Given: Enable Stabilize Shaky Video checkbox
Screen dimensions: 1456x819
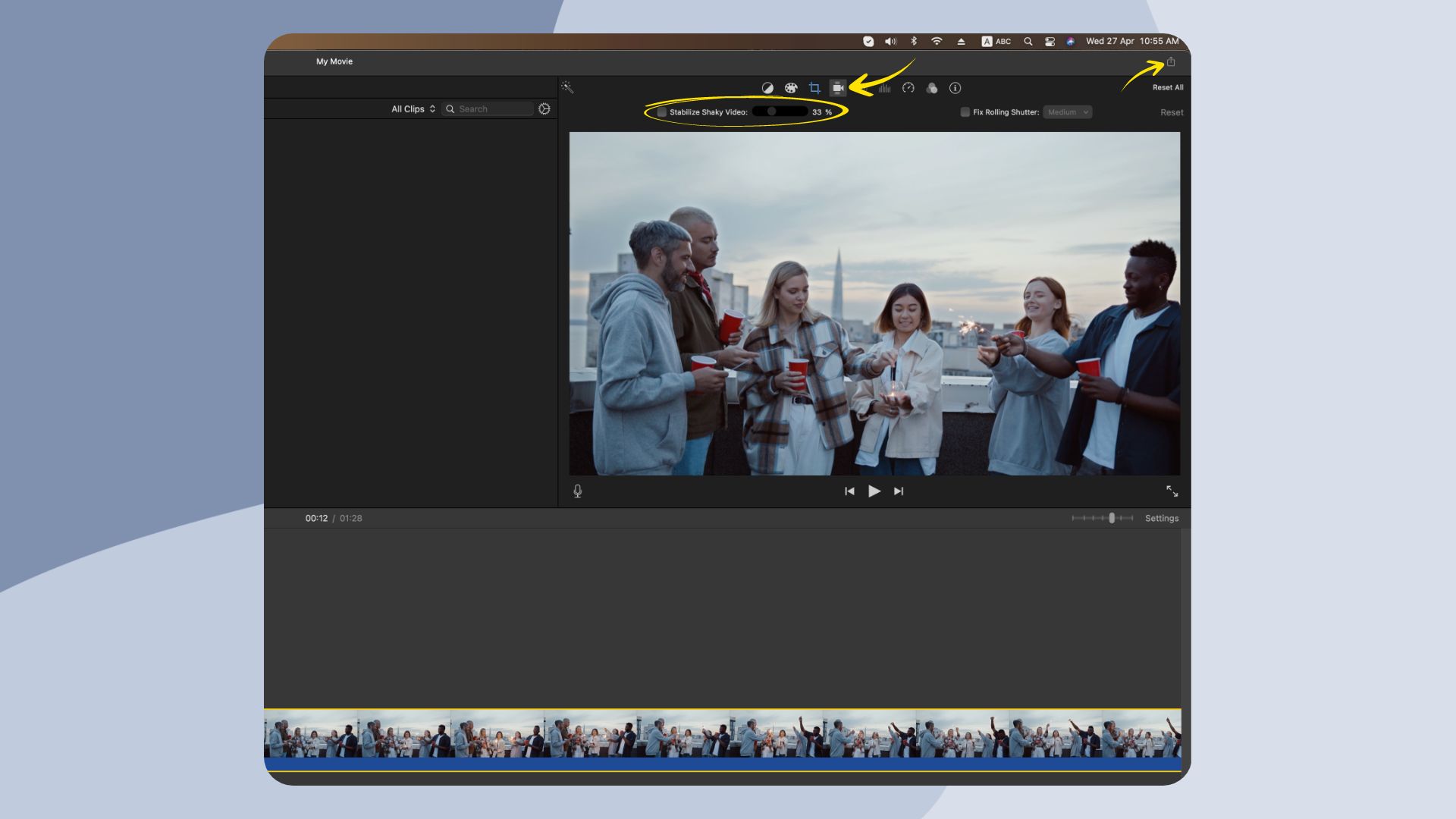Looking at the screenshot, I should (x=662, y=112).
